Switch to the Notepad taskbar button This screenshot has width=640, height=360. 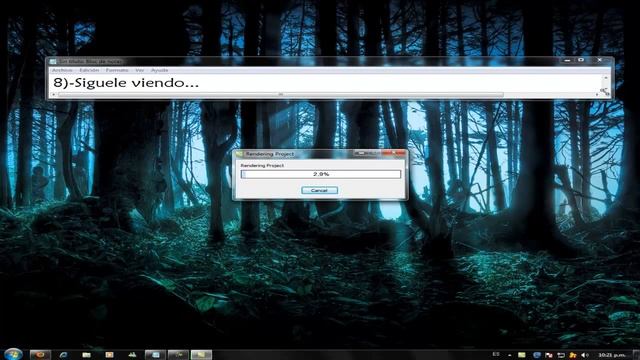[x=155, y=355]
